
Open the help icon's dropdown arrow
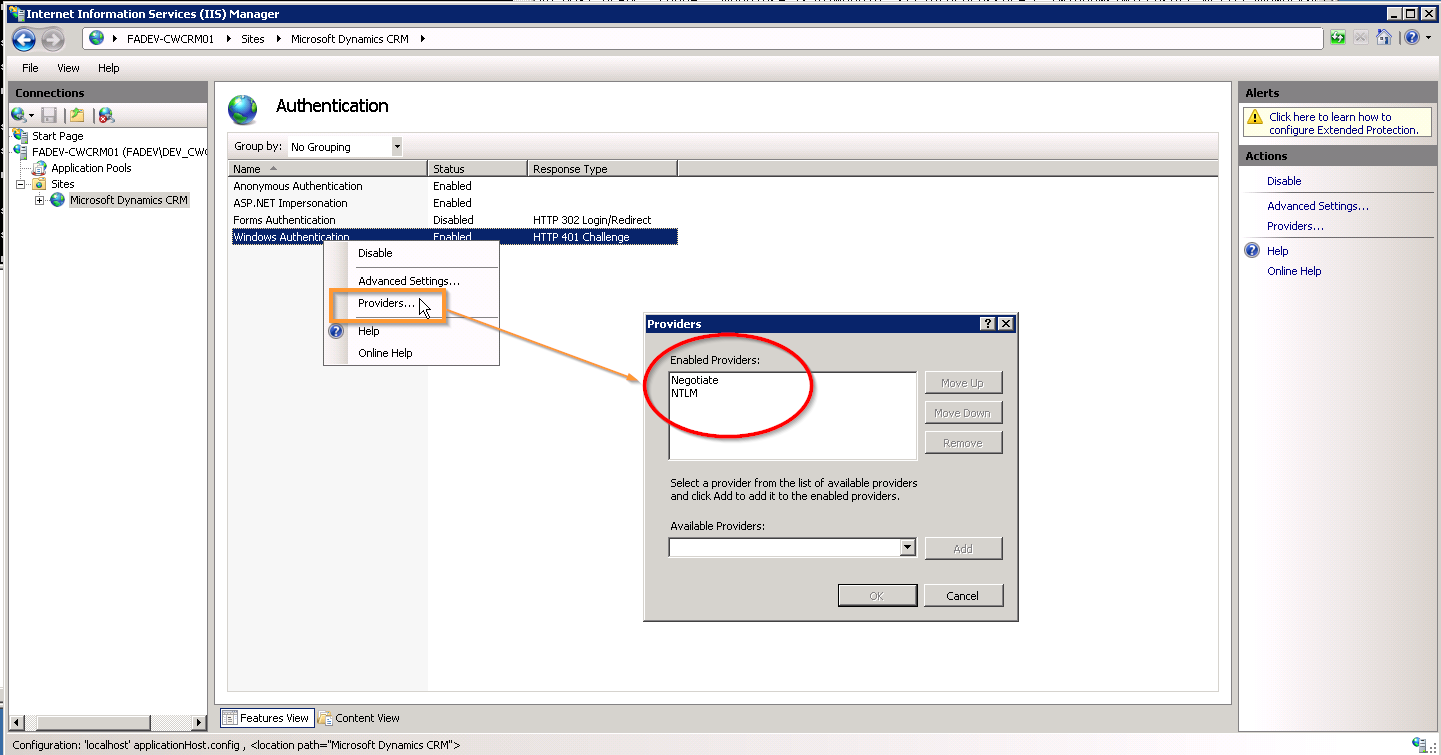click(1427, 38)
